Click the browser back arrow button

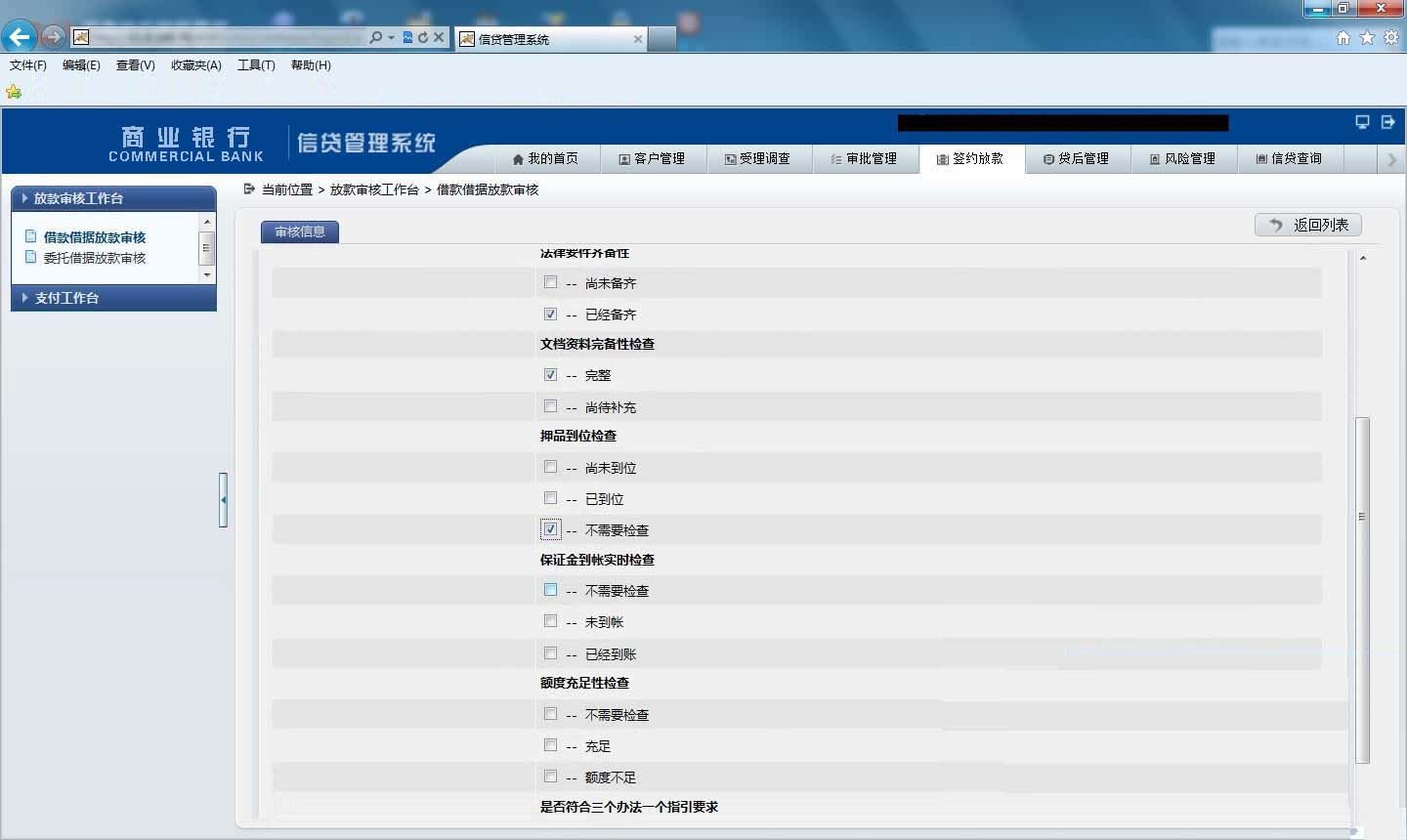[20, 37]
